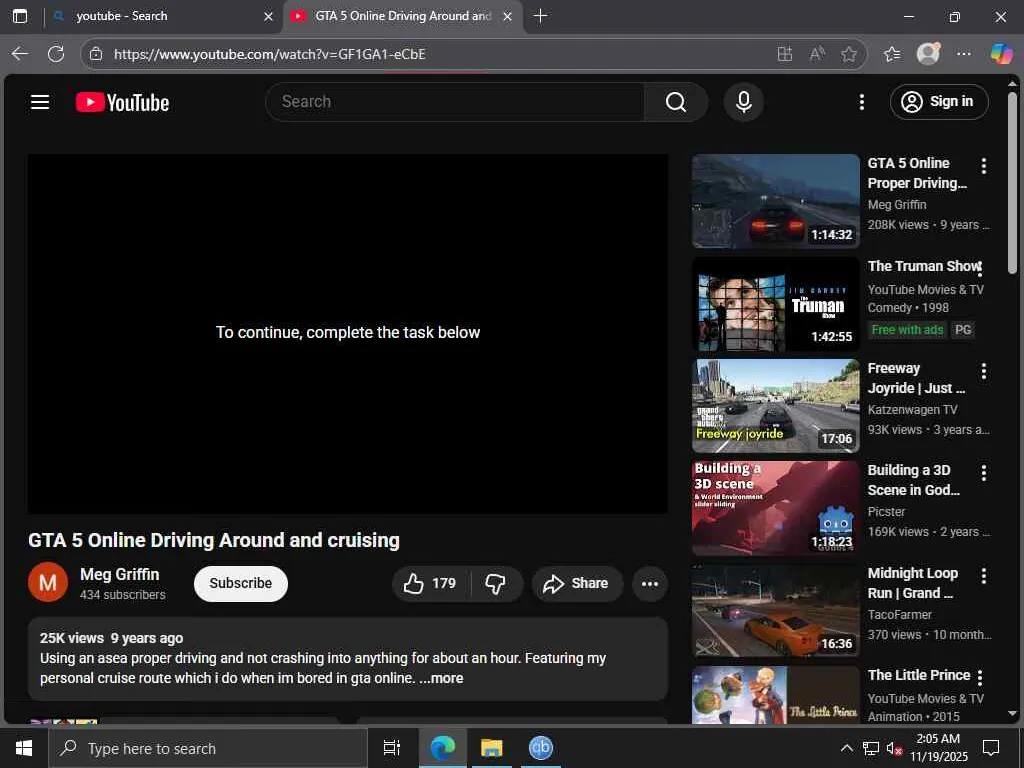Click Katzenwagen TV channel name
Image resolution: width=1024 pixels, height=768 pixels.
click(912, 409)
